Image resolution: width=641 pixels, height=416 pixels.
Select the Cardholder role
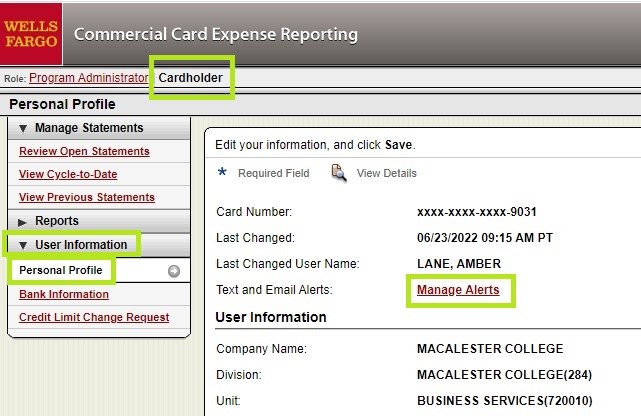click(191, 78)
